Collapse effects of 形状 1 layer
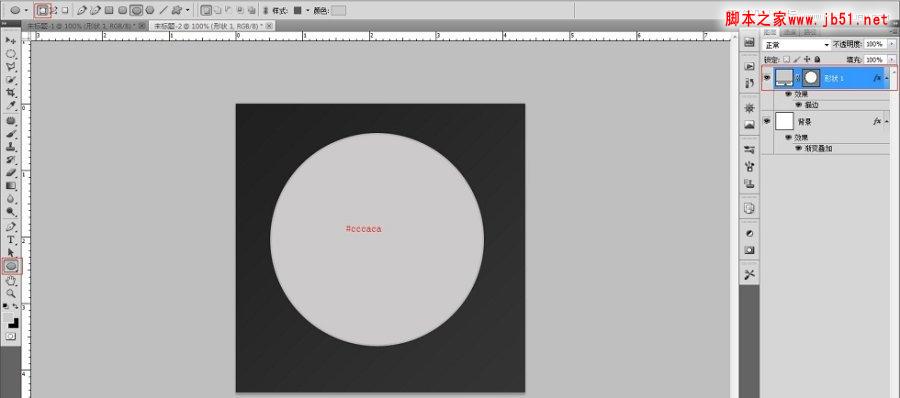This screenshot has height=398, width=900. [x=887, y=78]
